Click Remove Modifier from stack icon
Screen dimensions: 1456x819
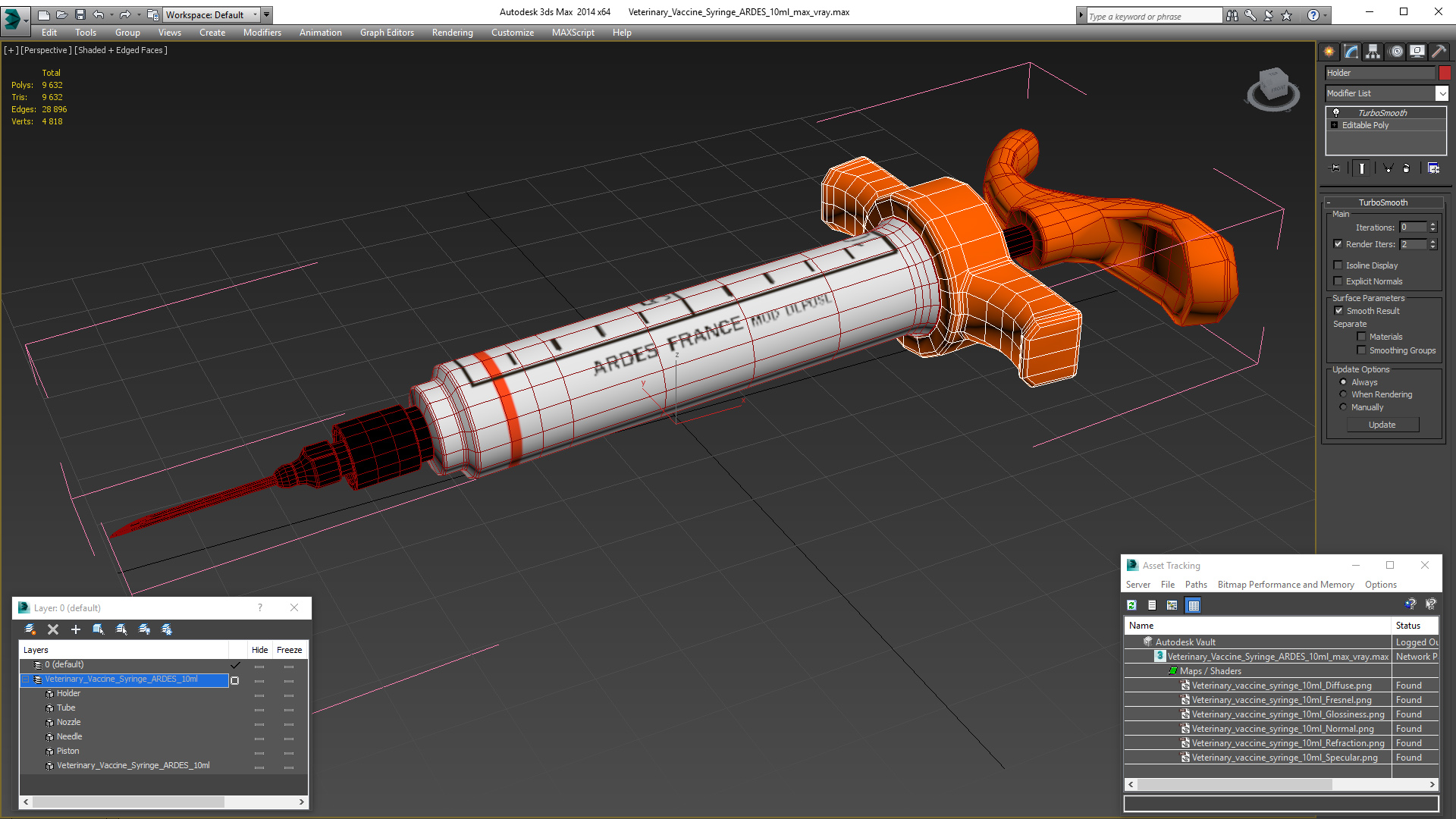(x=1407, y=168)
